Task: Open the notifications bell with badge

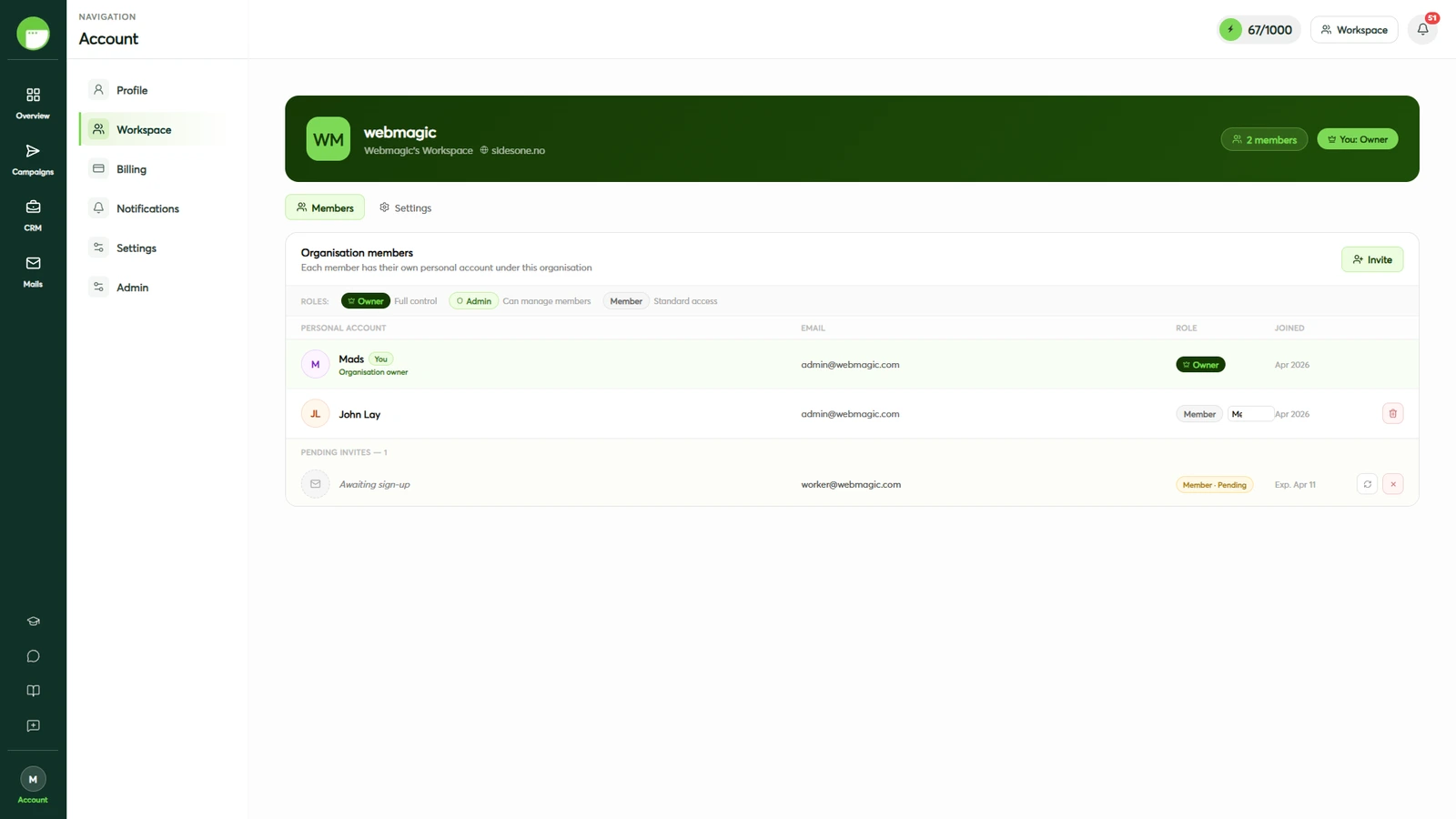Action: pos(1423,29)
